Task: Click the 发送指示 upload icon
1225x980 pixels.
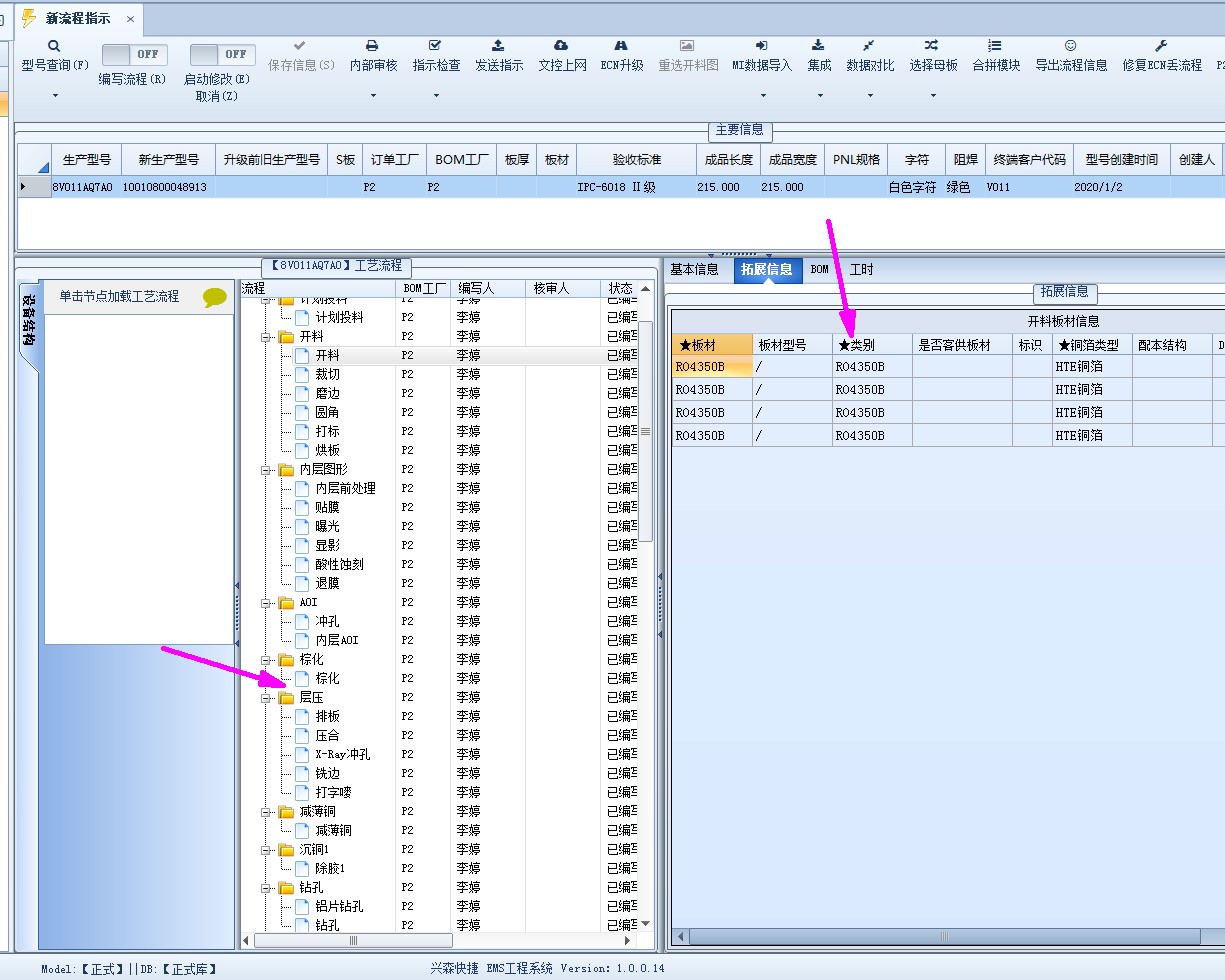Action: pos(498,46)
